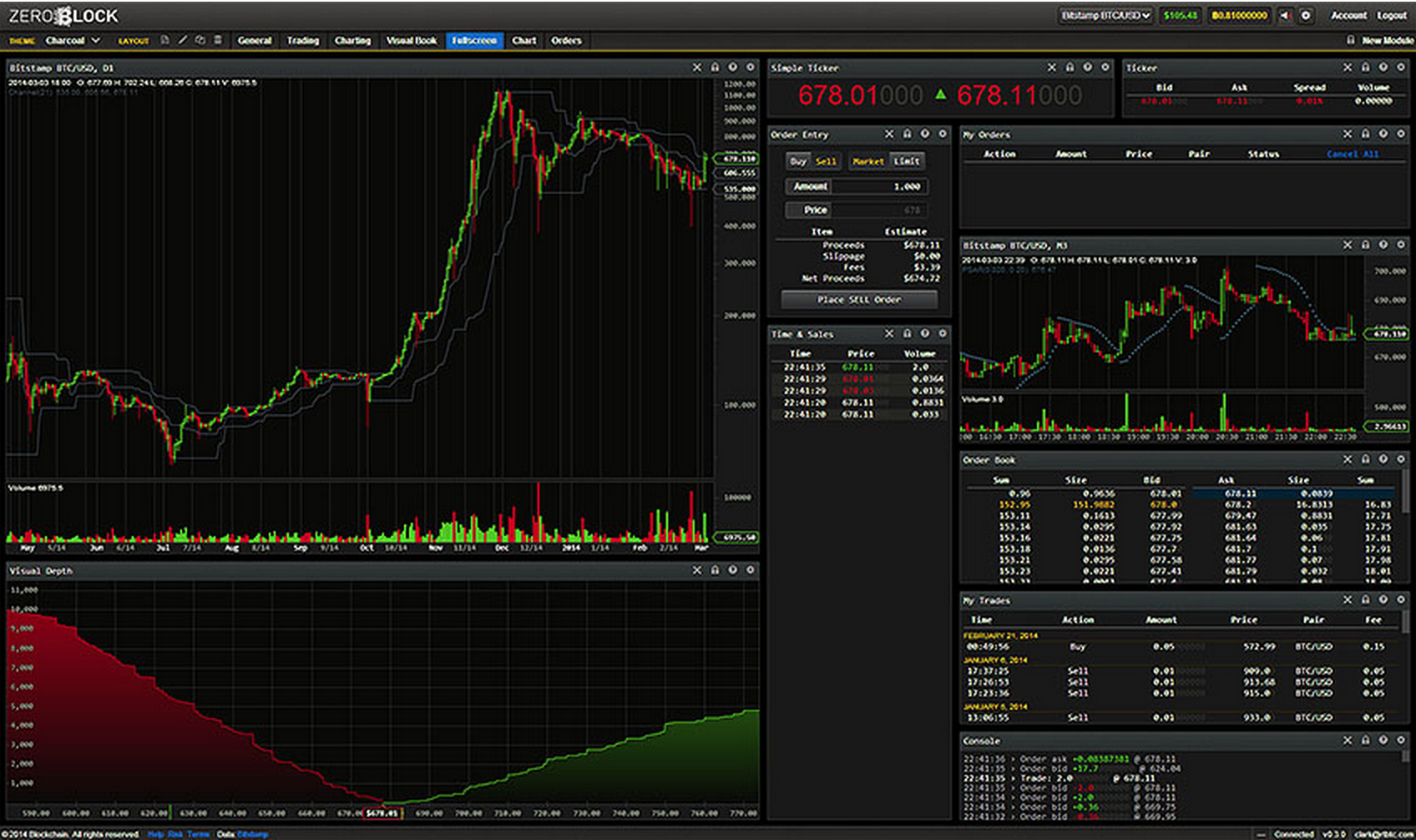Click the edit layout pencil icon
Screen dimensions: 1416x840
(183, 40)
